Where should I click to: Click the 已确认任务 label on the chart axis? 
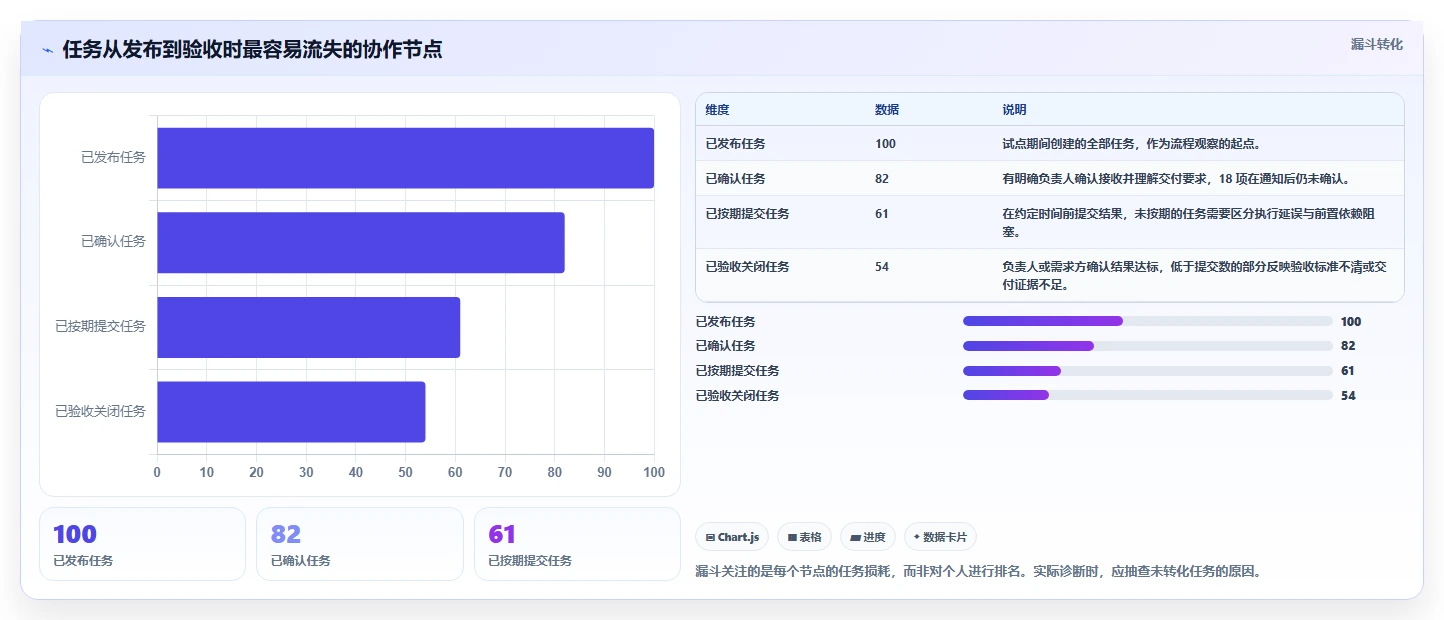pyautogui.click(x=113, y=242)
